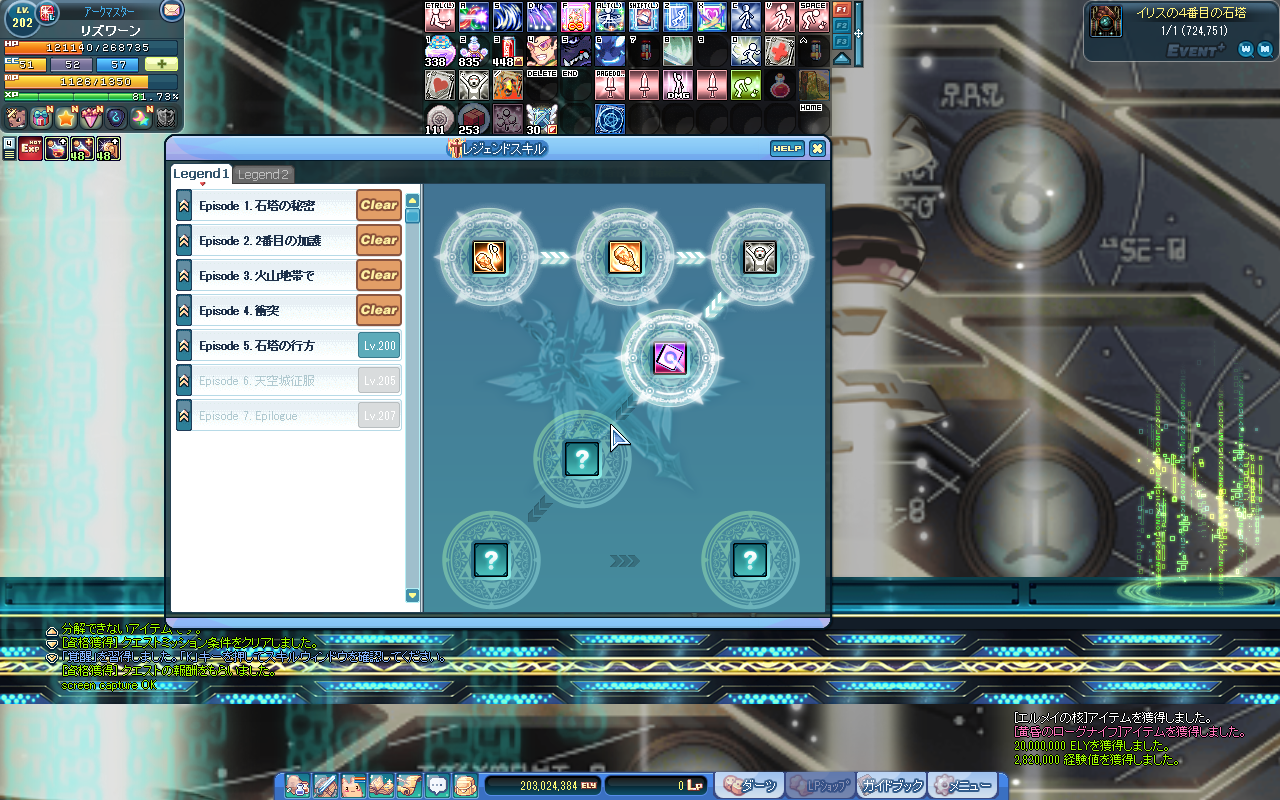Expand Episode 1. 石塔の秘密 entry
This screenshot has height=800, width=1280.
pos(184,205)
